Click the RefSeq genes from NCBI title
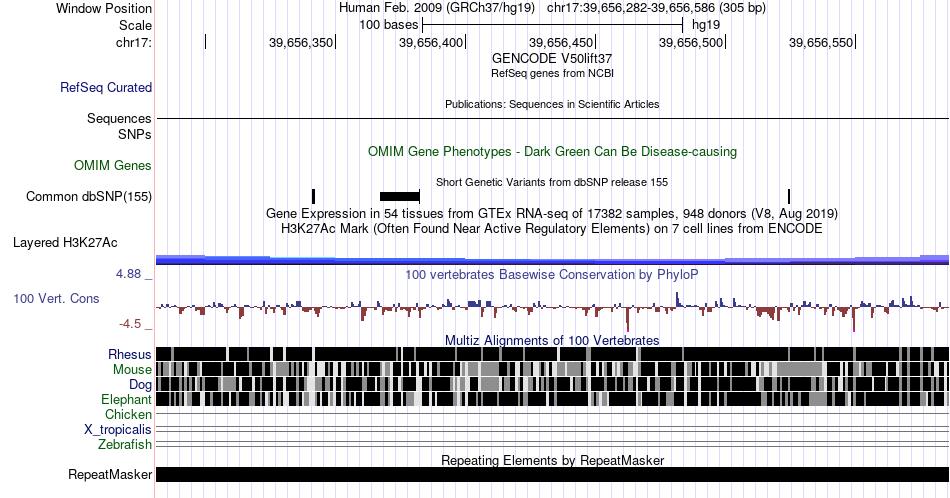The height and width of the screenshot is (498, 950). 552,73
